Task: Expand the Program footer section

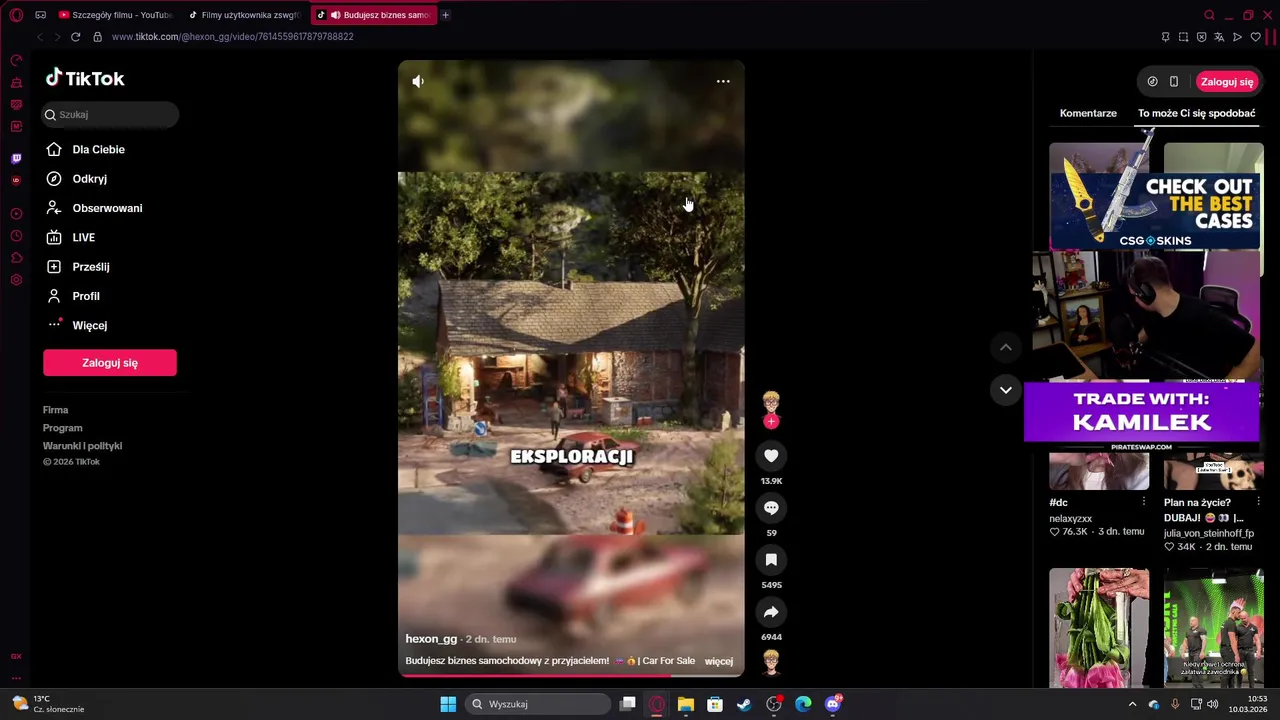Action: click(62, 428)
